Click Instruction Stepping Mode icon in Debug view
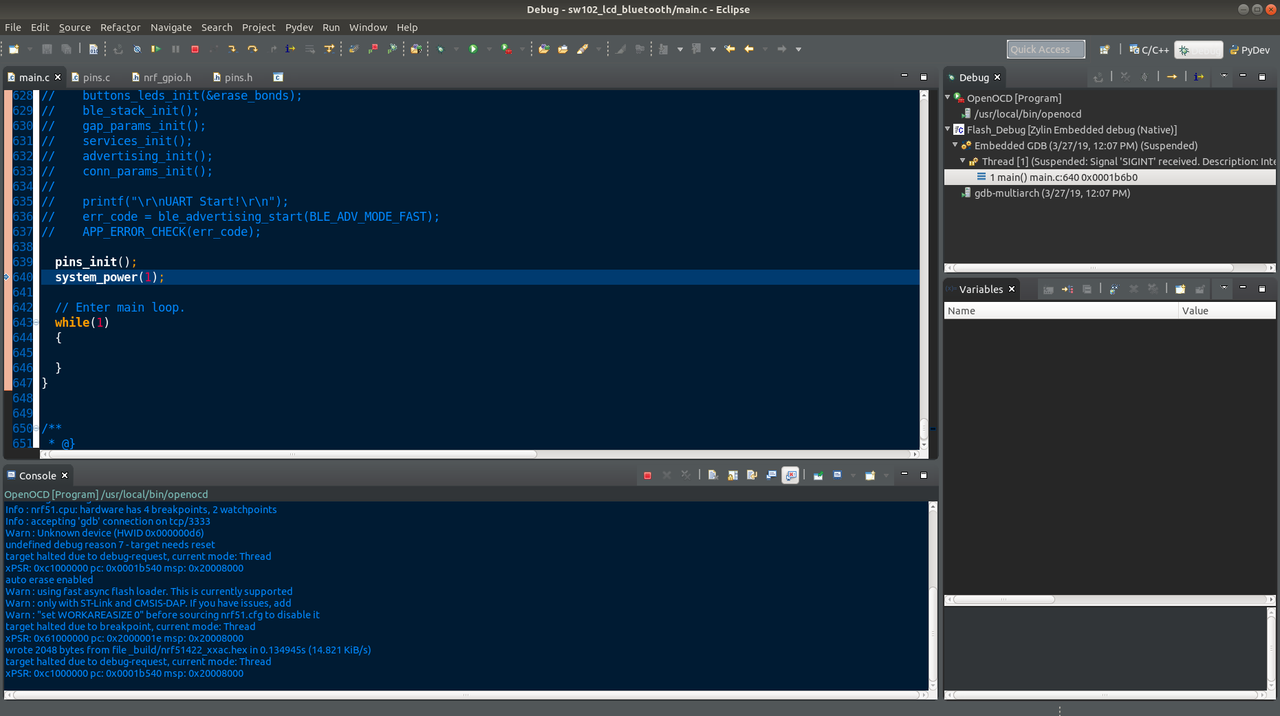 1199,77
